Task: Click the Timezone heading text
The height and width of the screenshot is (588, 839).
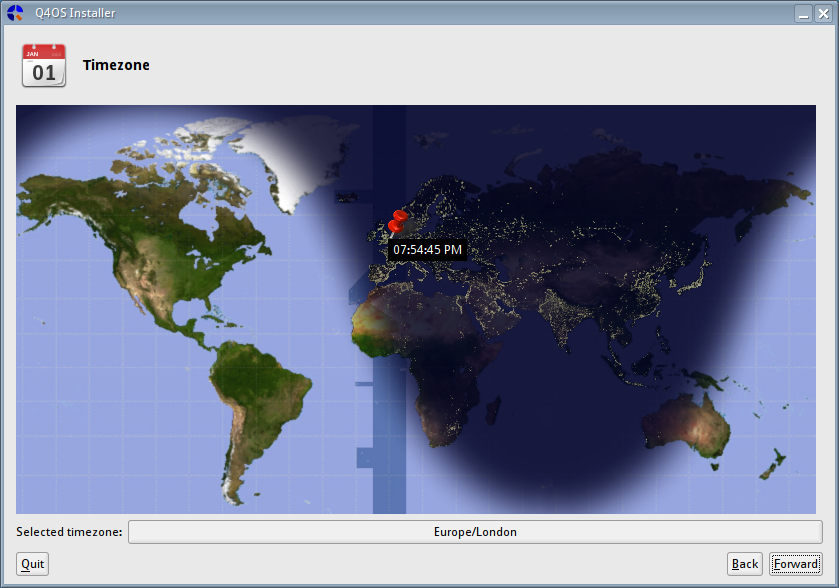Action: [116, 65]
